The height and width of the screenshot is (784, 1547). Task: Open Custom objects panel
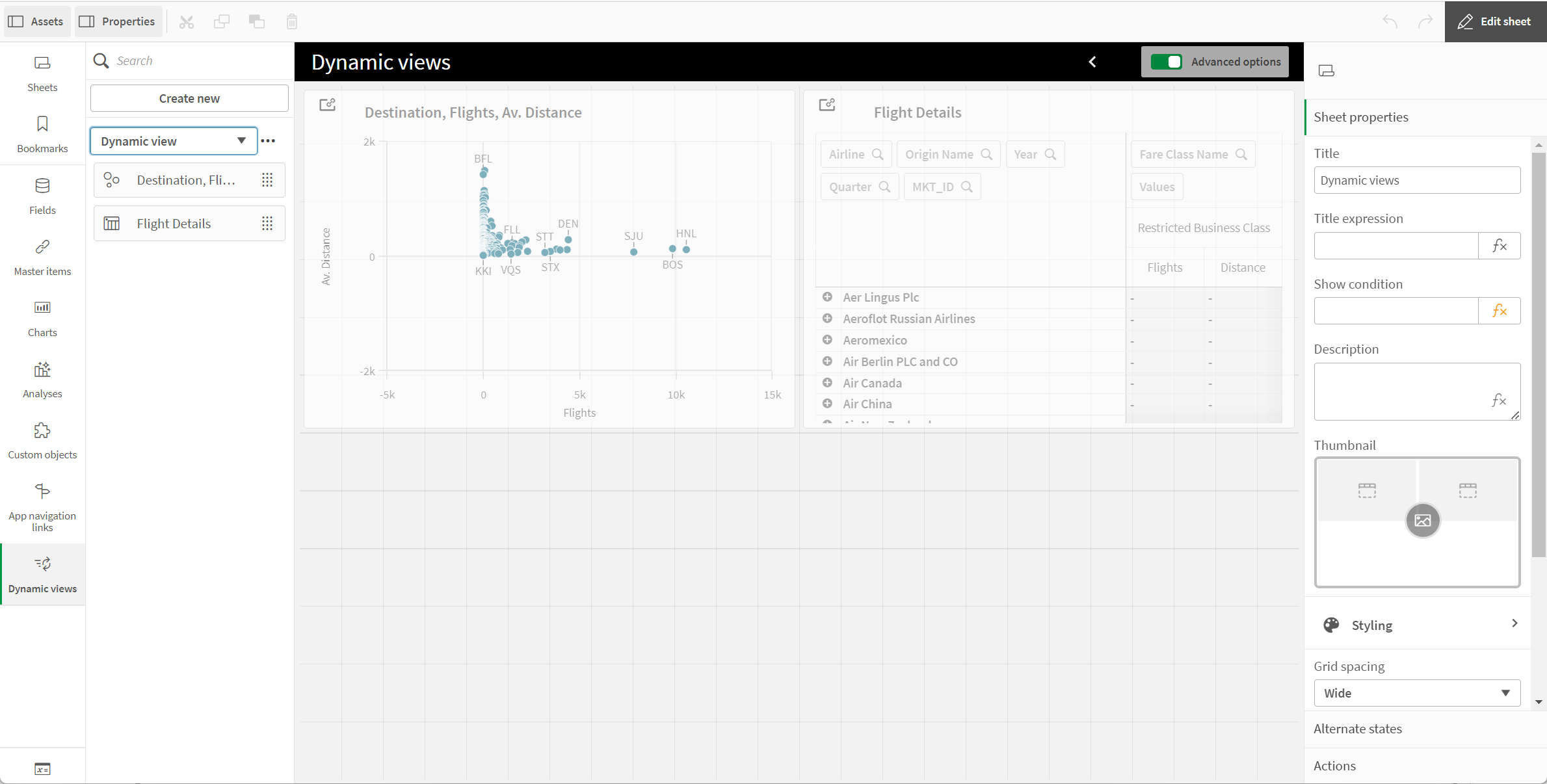[42, 440]
